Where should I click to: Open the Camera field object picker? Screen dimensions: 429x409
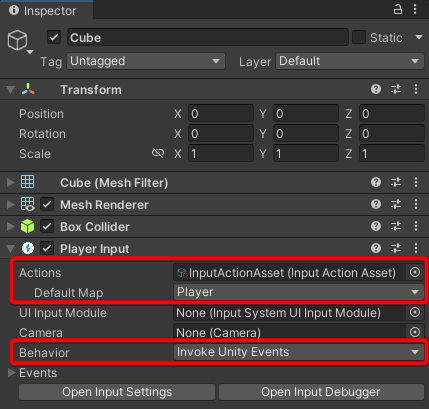coord(415,332)
